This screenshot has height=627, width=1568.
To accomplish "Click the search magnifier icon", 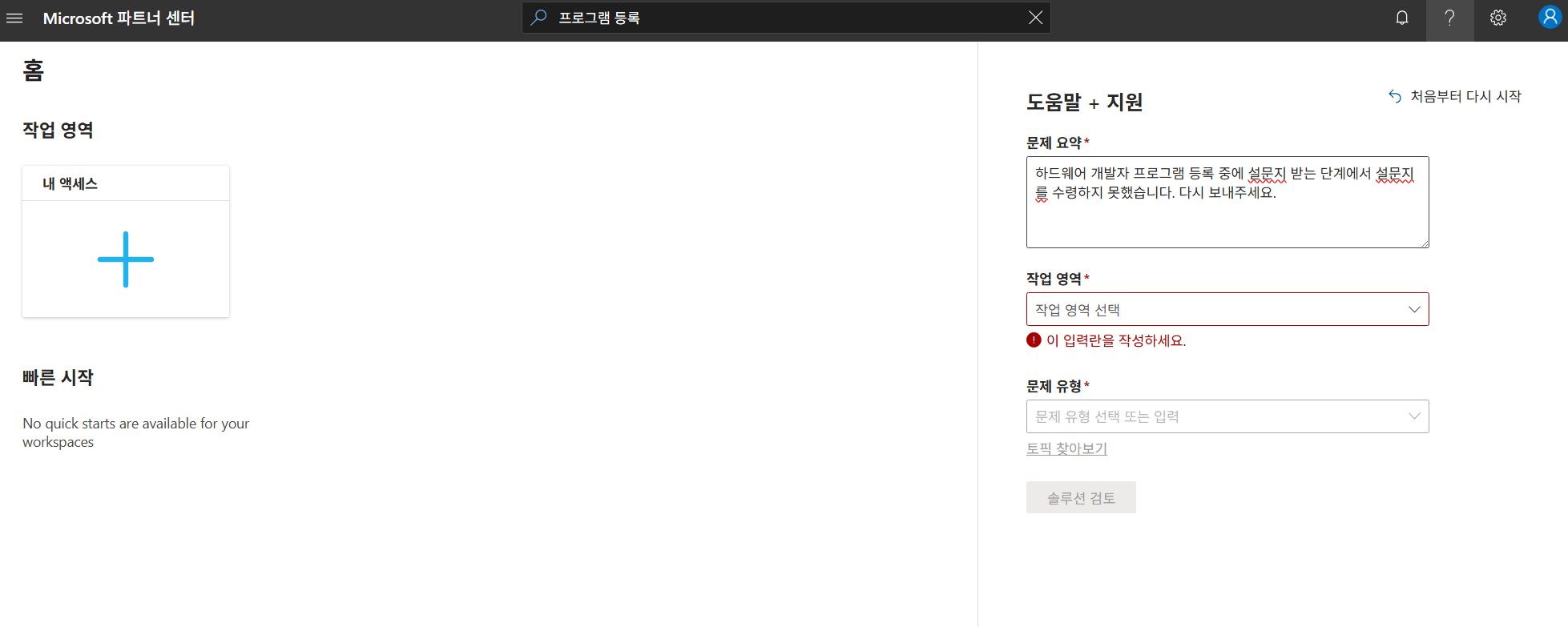I will click(x=539, y=17).
